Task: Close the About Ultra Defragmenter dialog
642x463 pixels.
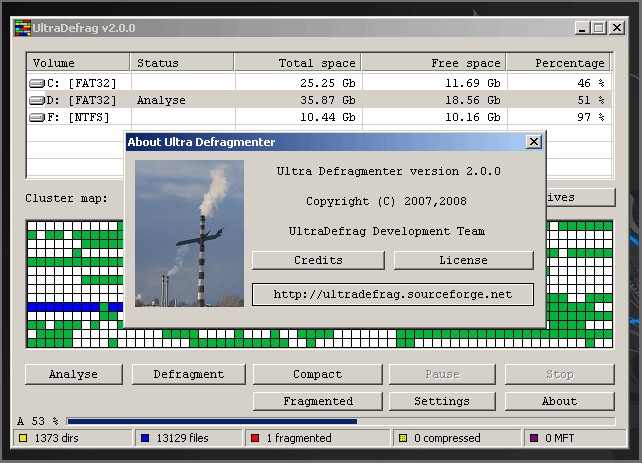Action: click(533, 142)
